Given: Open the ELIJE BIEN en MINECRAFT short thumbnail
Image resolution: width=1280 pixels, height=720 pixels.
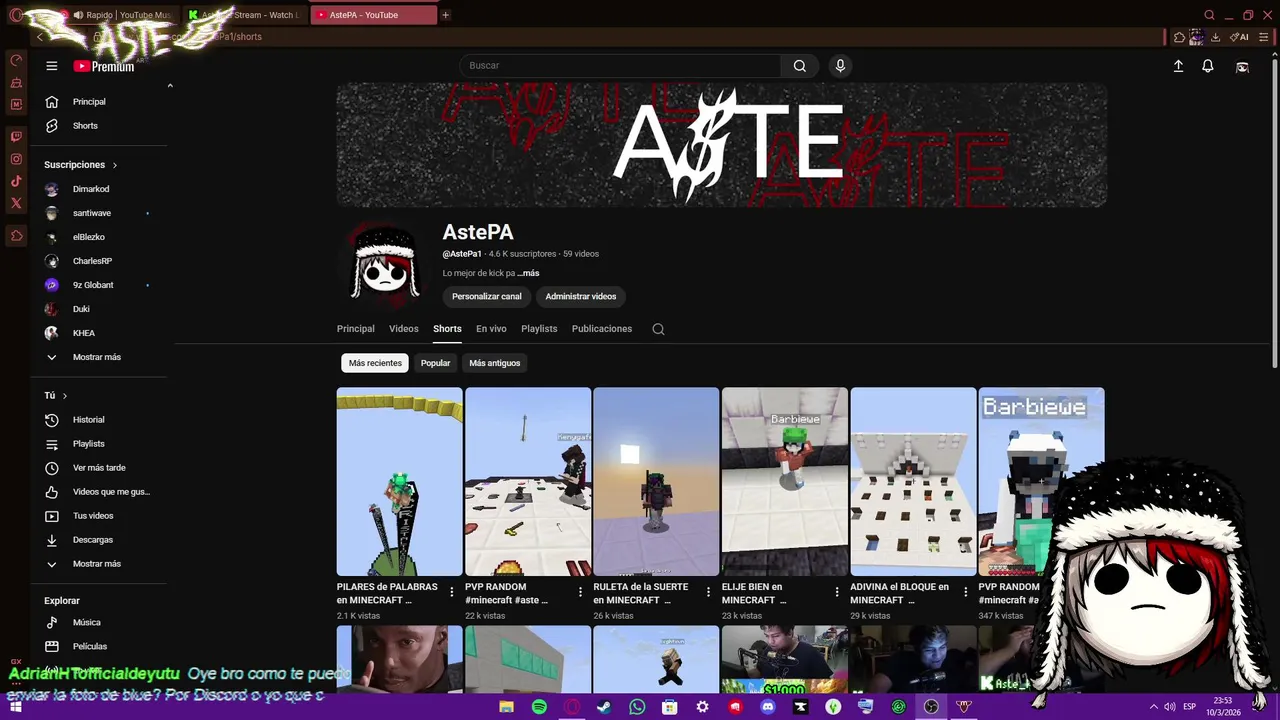Looking at the screenshot, I should (x=785, y=482).
